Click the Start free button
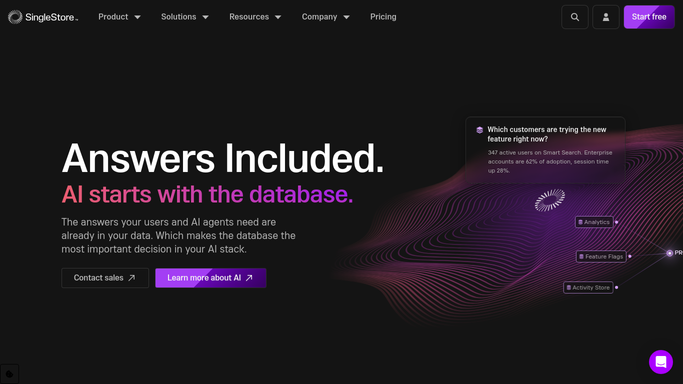 tap(649, 17)
